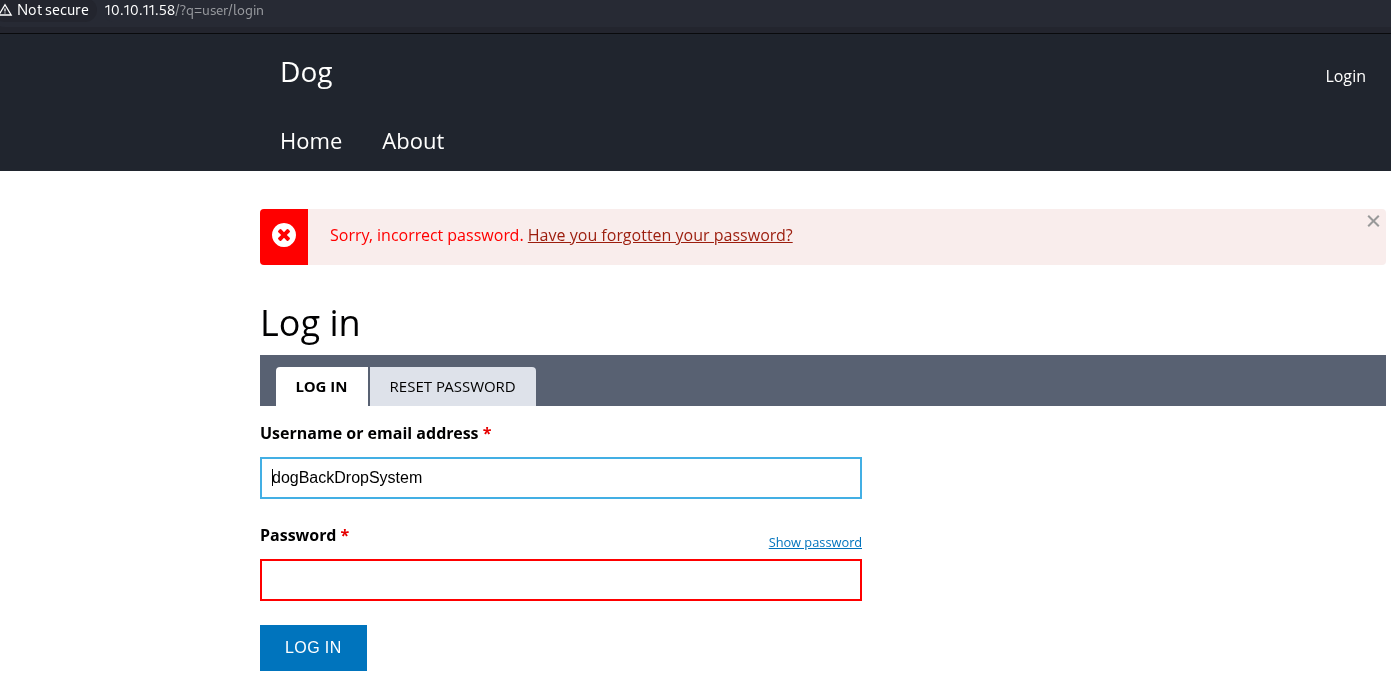This screenshot has width=1391, height=686.
Task: Follow the forgotten your password link
Action: pyautogui.click(x=660, y=236)
